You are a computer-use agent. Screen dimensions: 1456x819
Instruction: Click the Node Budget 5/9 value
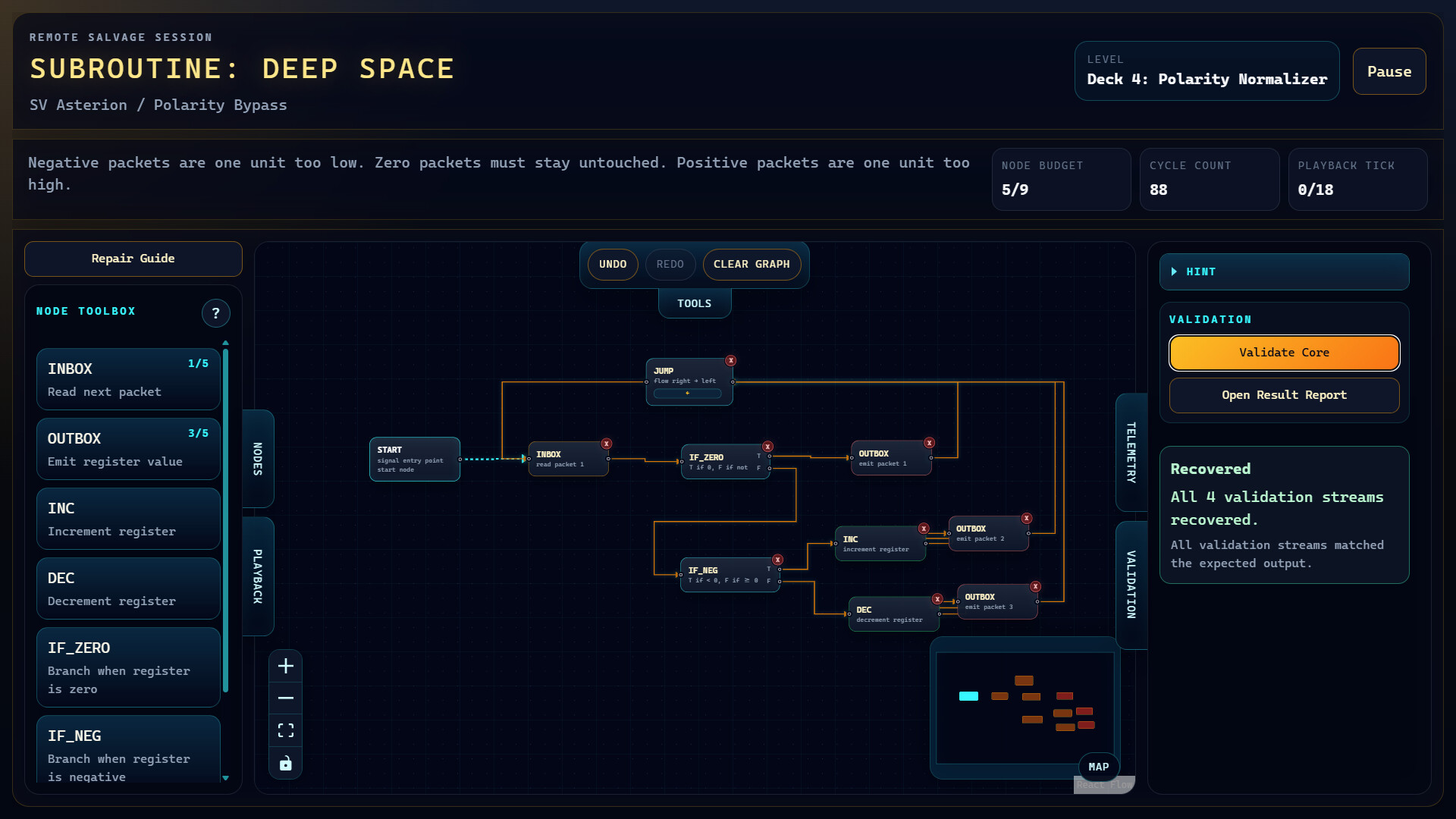[1015, 190]
